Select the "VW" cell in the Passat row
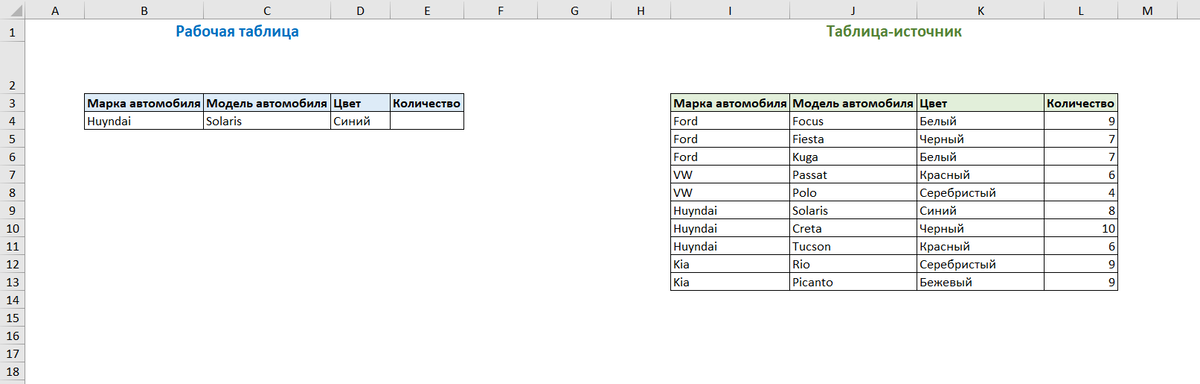Image resolution: width=1200 pixels, height=384 pixels. [730, 175]
